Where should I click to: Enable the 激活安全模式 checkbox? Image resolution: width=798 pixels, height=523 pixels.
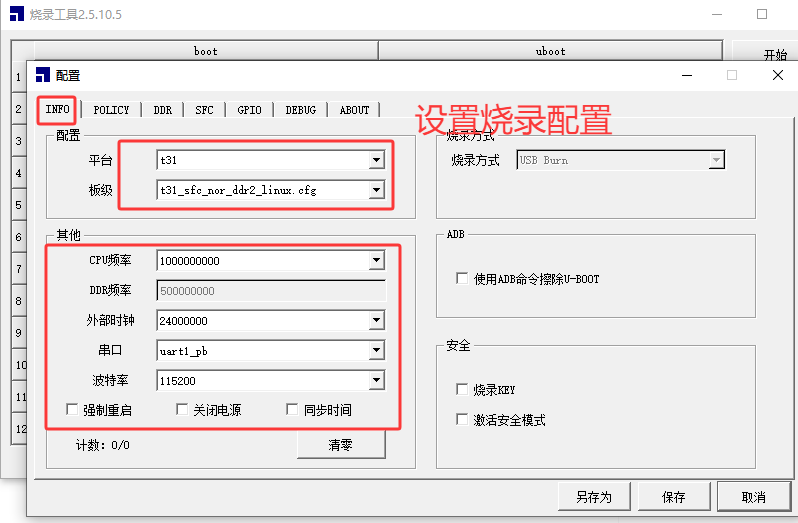point(462,420)
